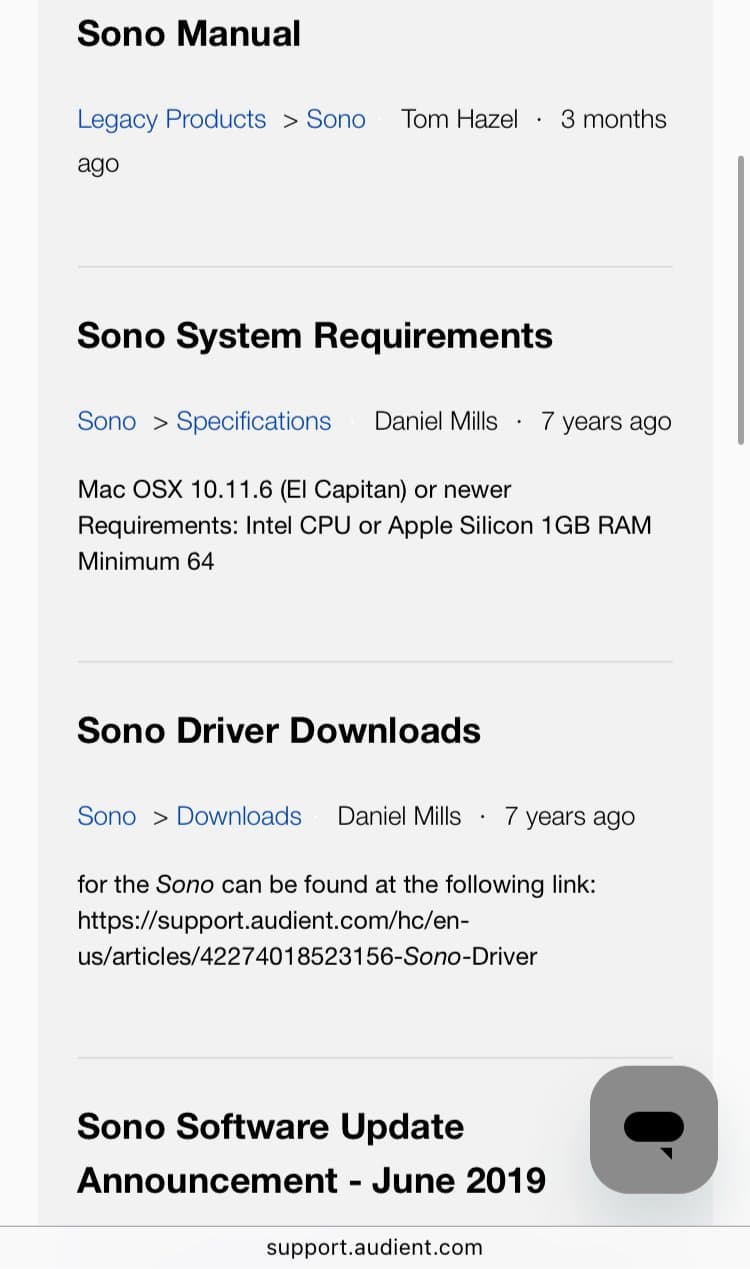Click the 3 months ago timestamp
The height and width of the screenshot is (1269, 750).
pyautogui.click(x=612, y=119)
